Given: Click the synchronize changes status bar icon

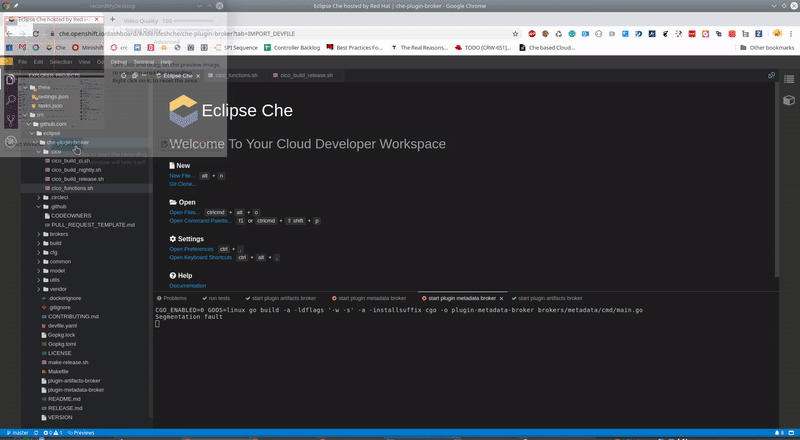Looking at the screenshot, I should point(36,433).
